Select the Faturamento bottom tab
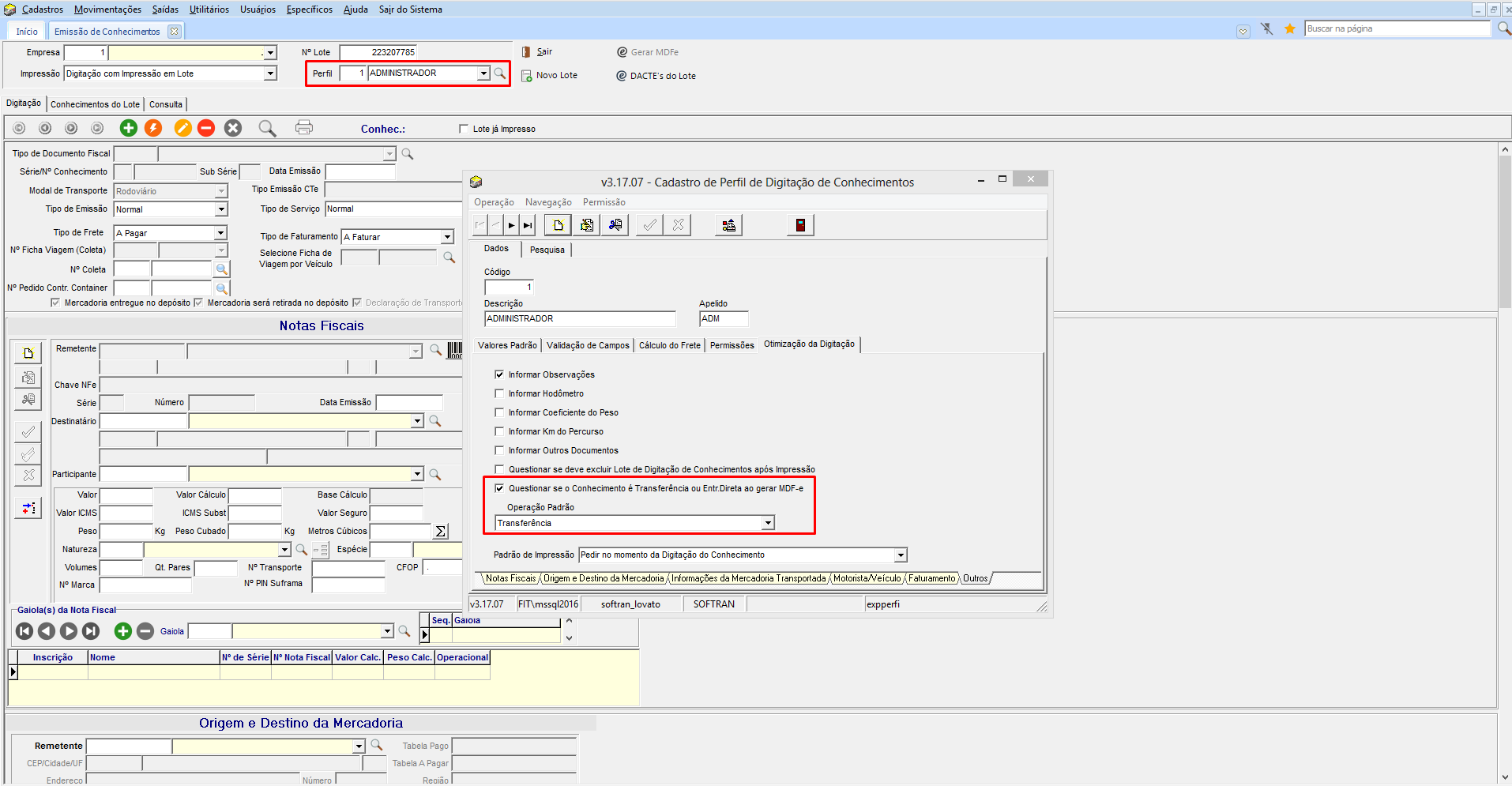The width and height of the screenshot is (1512, 786). pos(931,578)
